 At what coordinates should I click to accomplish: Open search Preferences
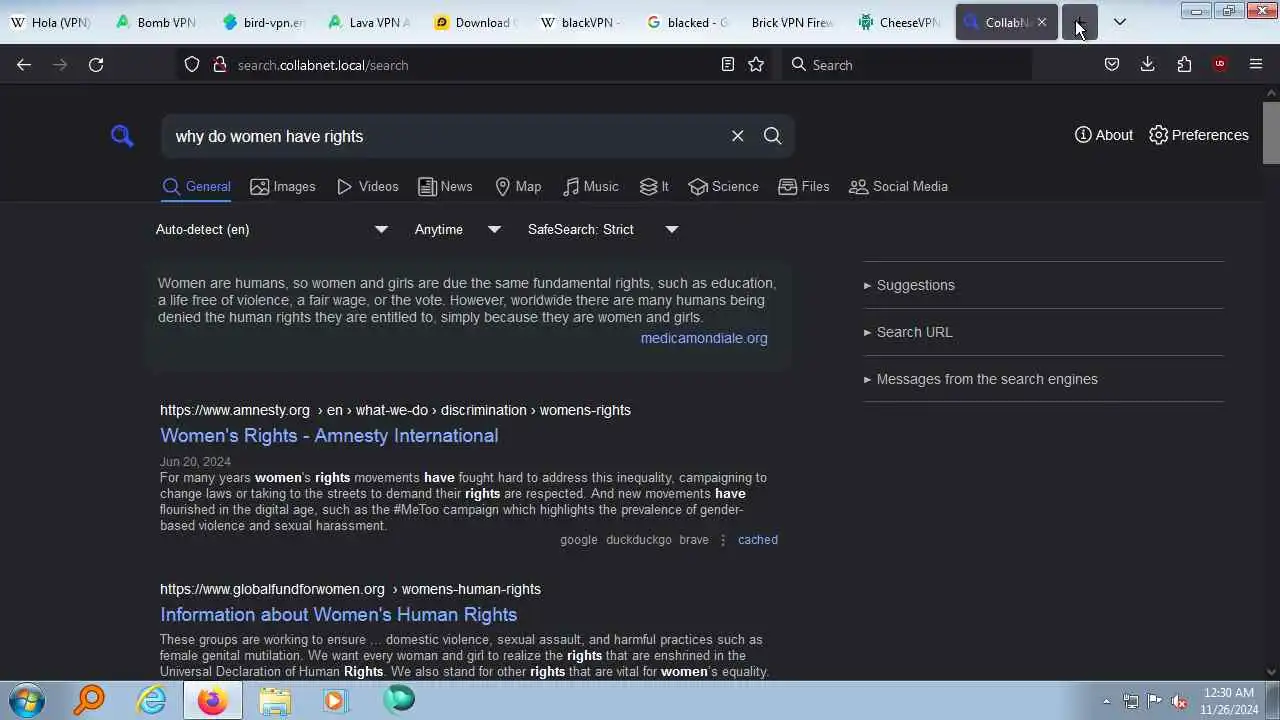[1199, 135]
